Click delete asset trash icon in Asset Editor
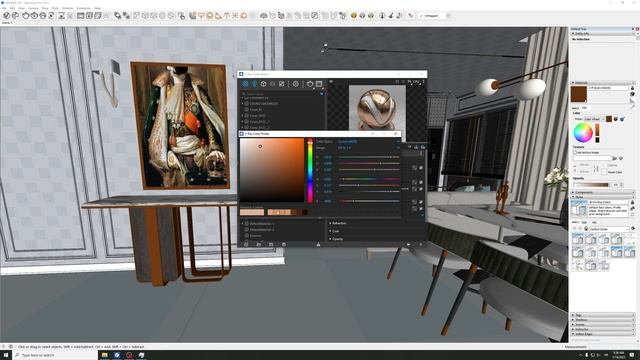Screen dimensions: 640x360 [x=284, y=244]
